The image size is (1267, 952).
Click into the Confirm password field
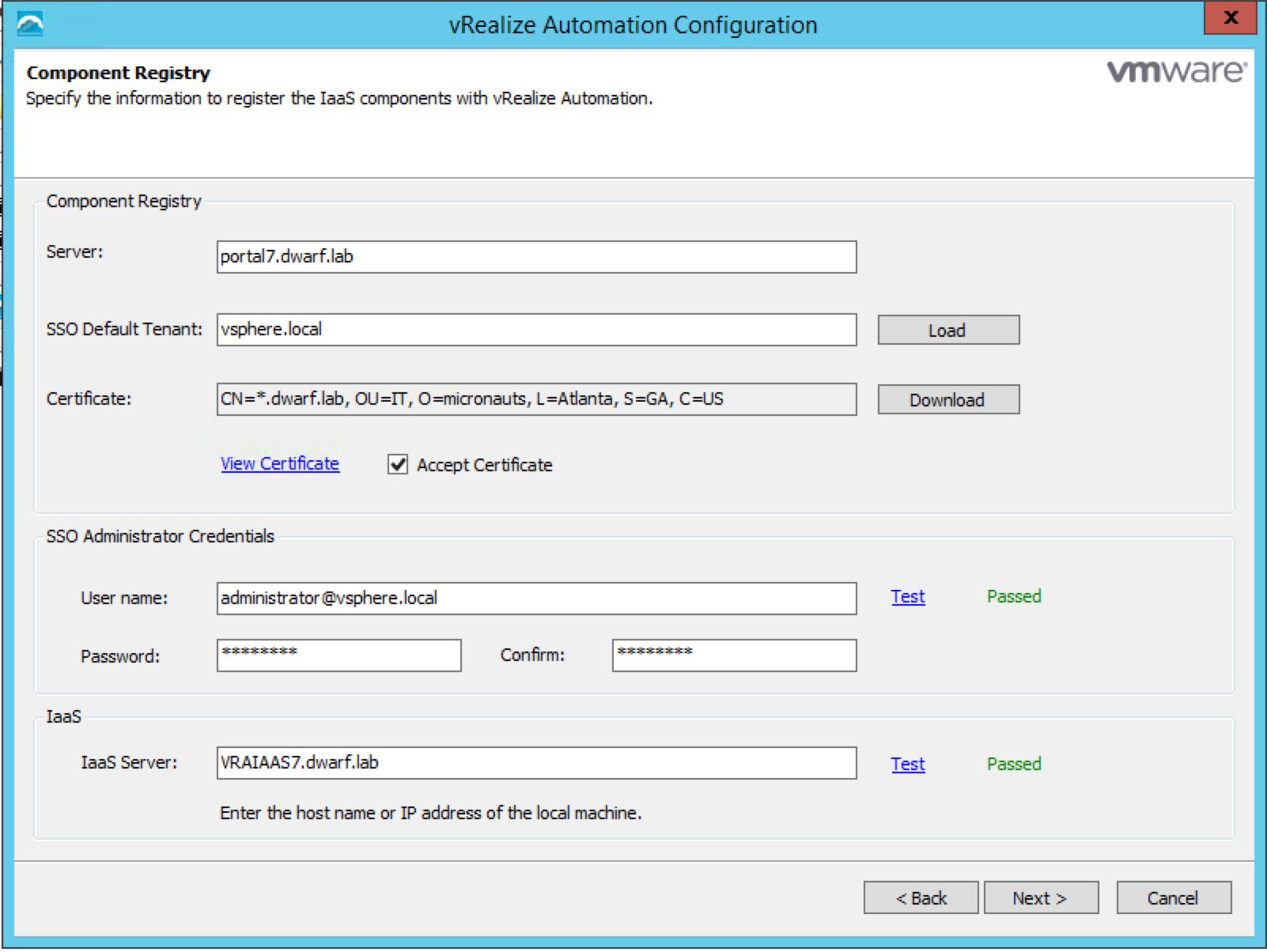click(x=734, y=655)
